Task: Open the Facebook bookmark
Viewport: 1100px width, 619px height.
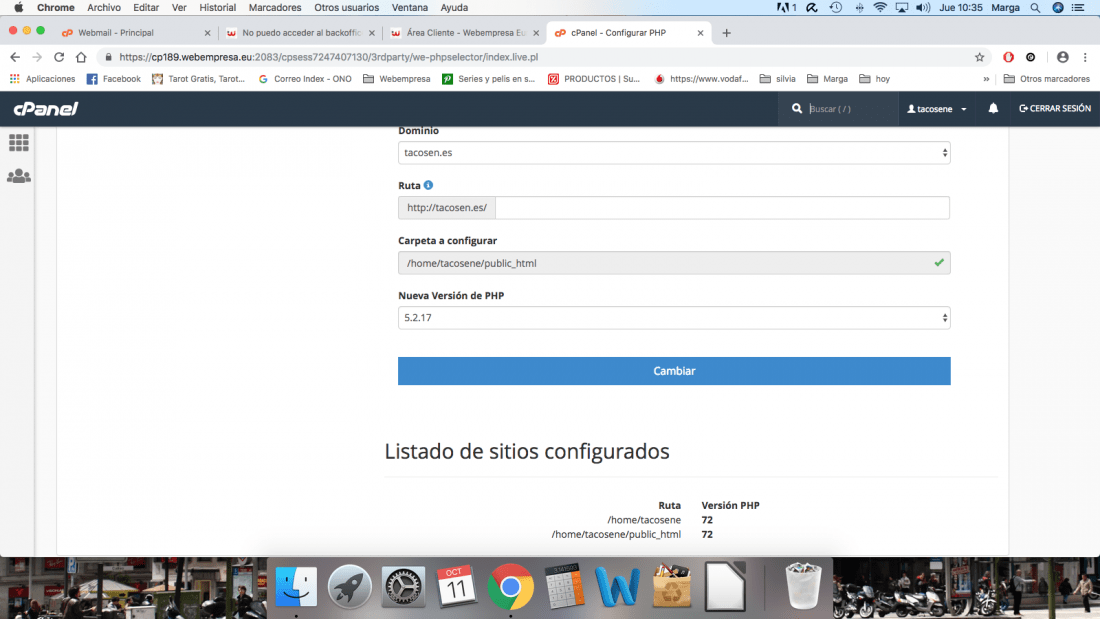Action: click(114, 79)
